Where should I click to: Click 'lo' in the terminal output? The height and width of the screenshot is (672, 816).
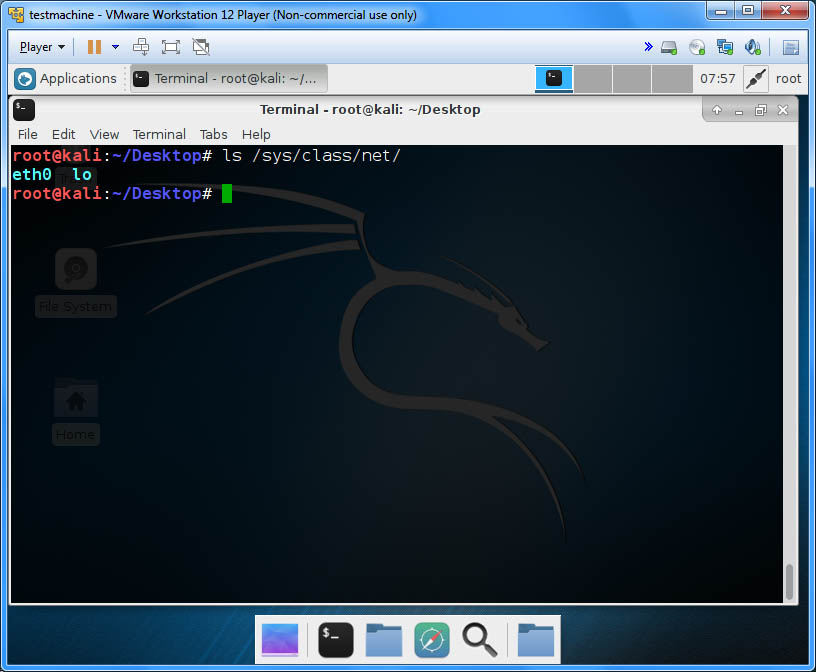point(82,174)
